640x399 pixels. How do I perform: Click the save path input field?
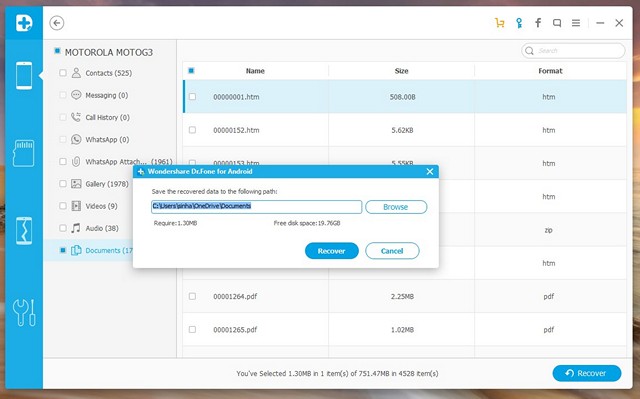pyautogui.click(x=256, y=207)
